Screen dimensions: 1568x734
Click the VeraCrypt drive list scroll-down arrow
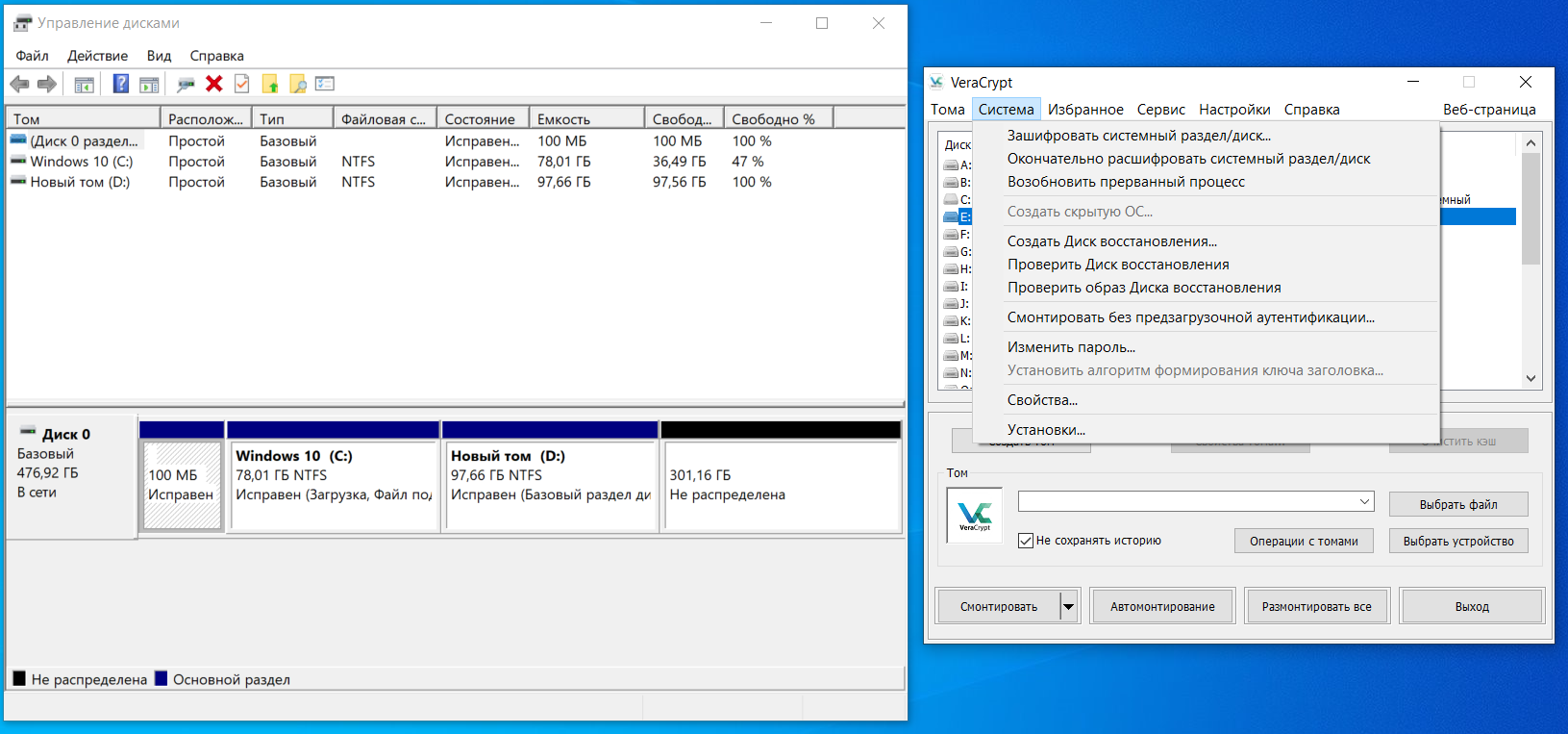pos(1531,378)
